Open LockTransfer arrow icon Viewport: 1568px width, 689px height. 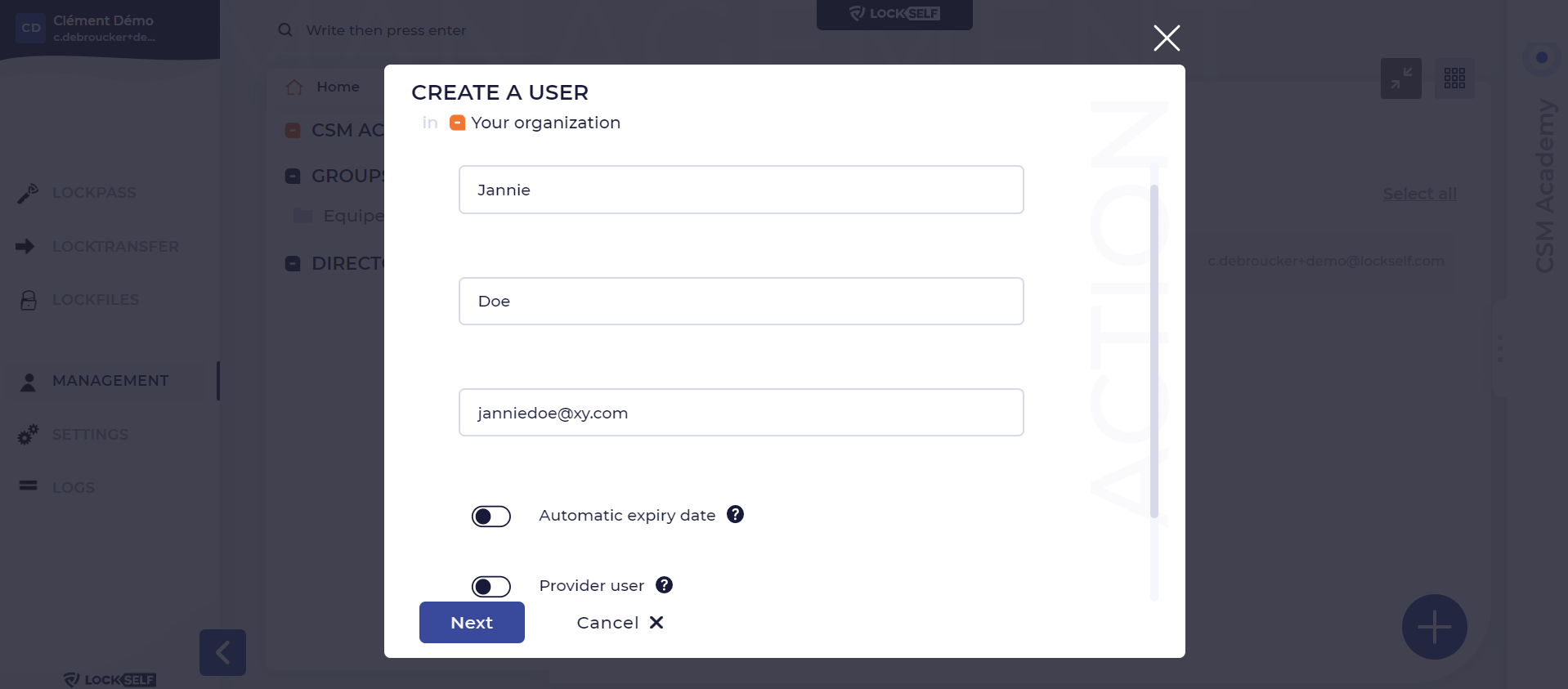tap(25, 246)
